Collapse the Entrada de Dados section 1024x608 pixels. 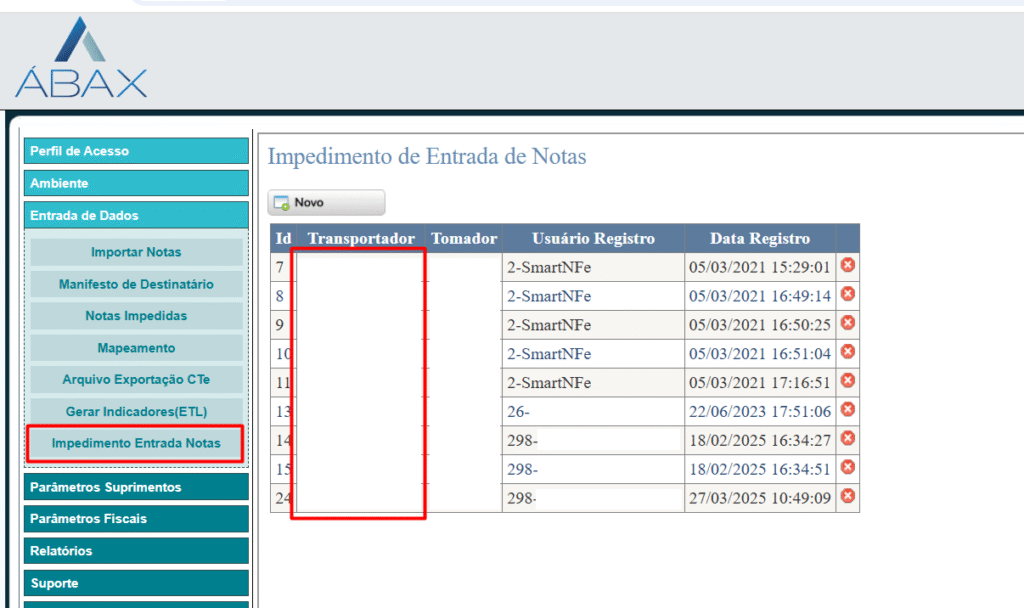pyautogui.click(x=136, y=215)
